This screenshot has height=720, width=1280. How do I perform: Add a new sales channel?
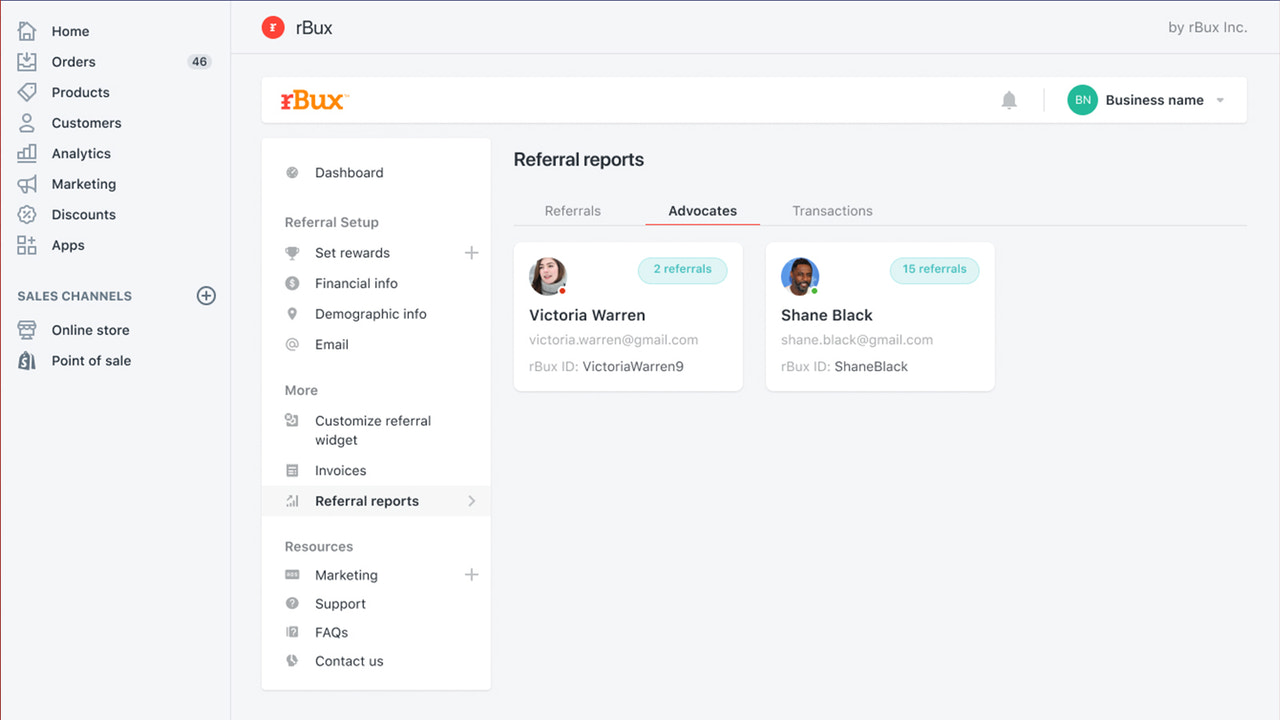coord(206,296)
